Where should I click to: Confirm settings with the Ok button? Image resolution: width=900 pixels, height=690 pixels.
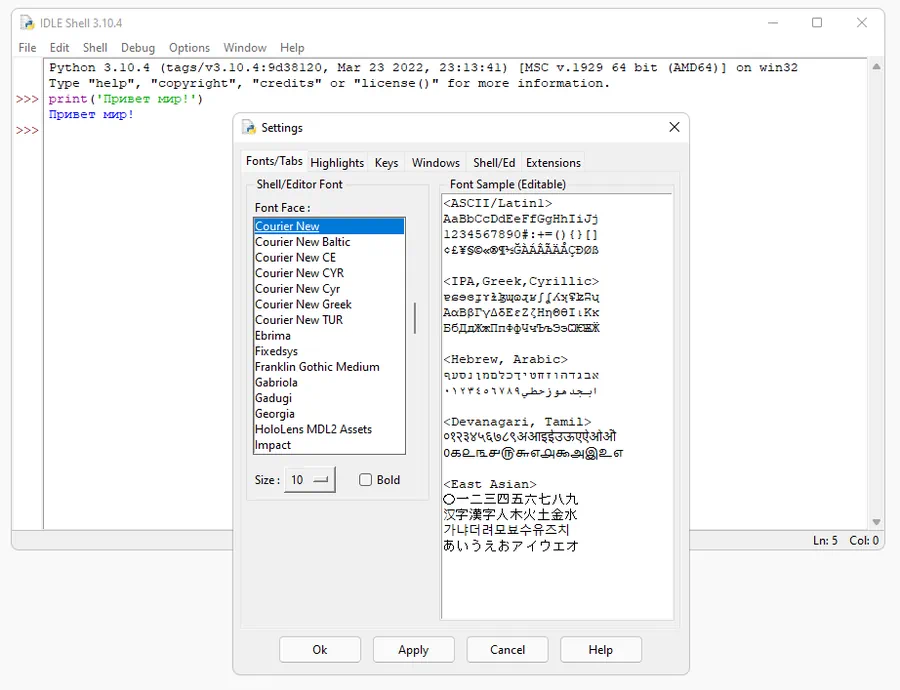click(x=320, y=649)
